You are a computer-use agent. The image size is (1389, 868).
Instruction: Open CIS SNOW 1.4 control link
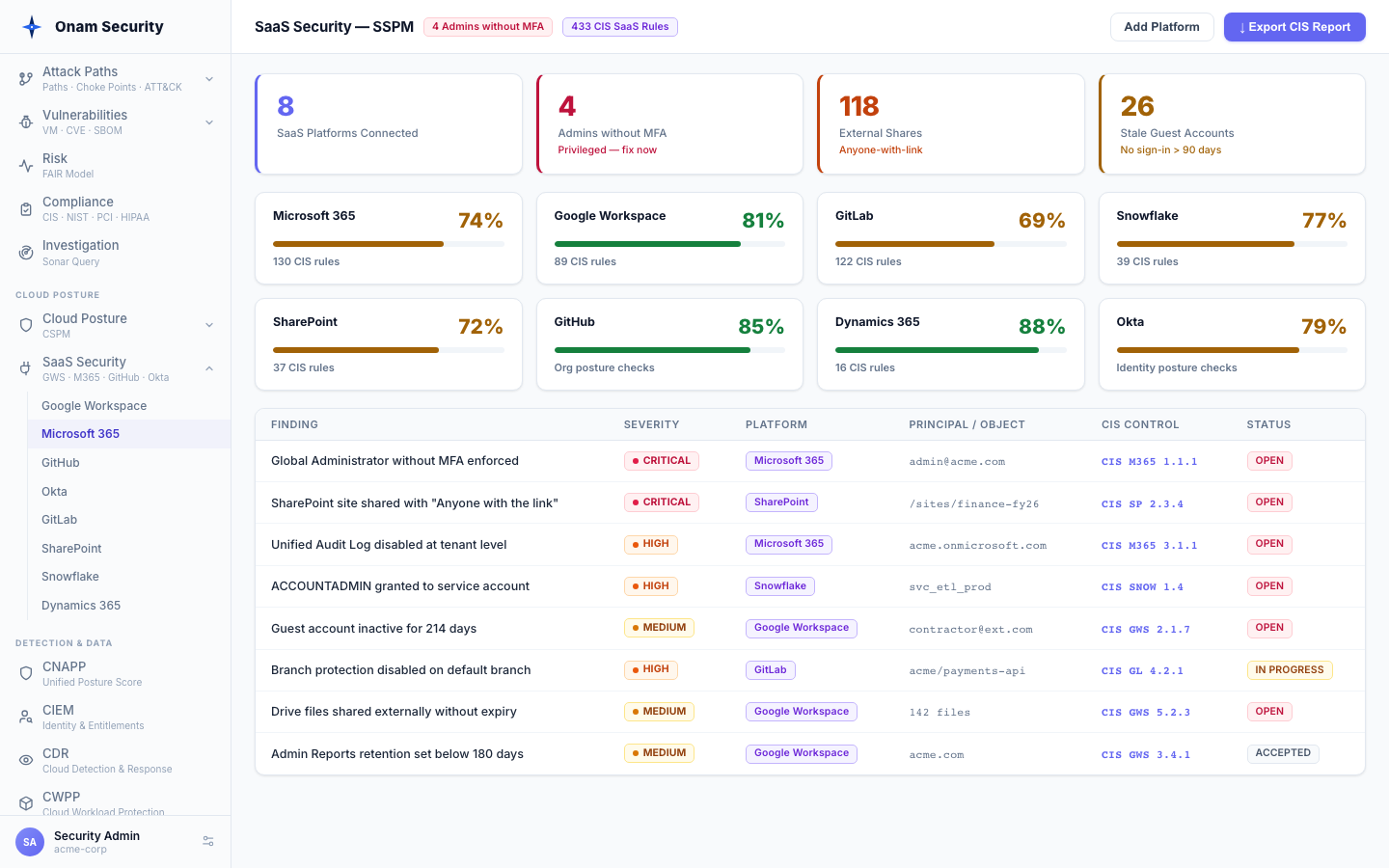tap(1142, 586)
